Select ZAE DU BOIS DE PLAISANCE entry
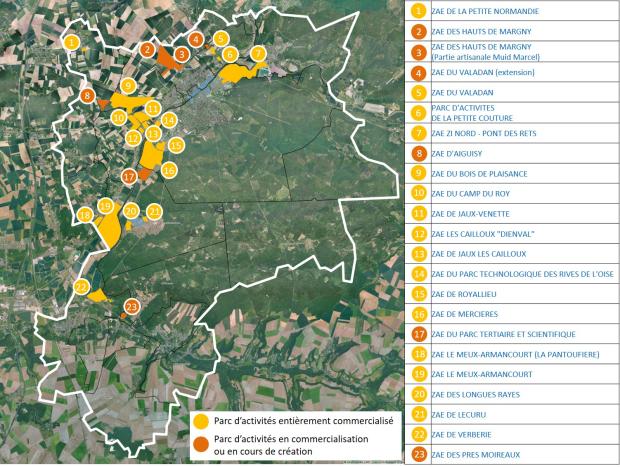This screenshot has width=620, height=467. pos(479,174)
